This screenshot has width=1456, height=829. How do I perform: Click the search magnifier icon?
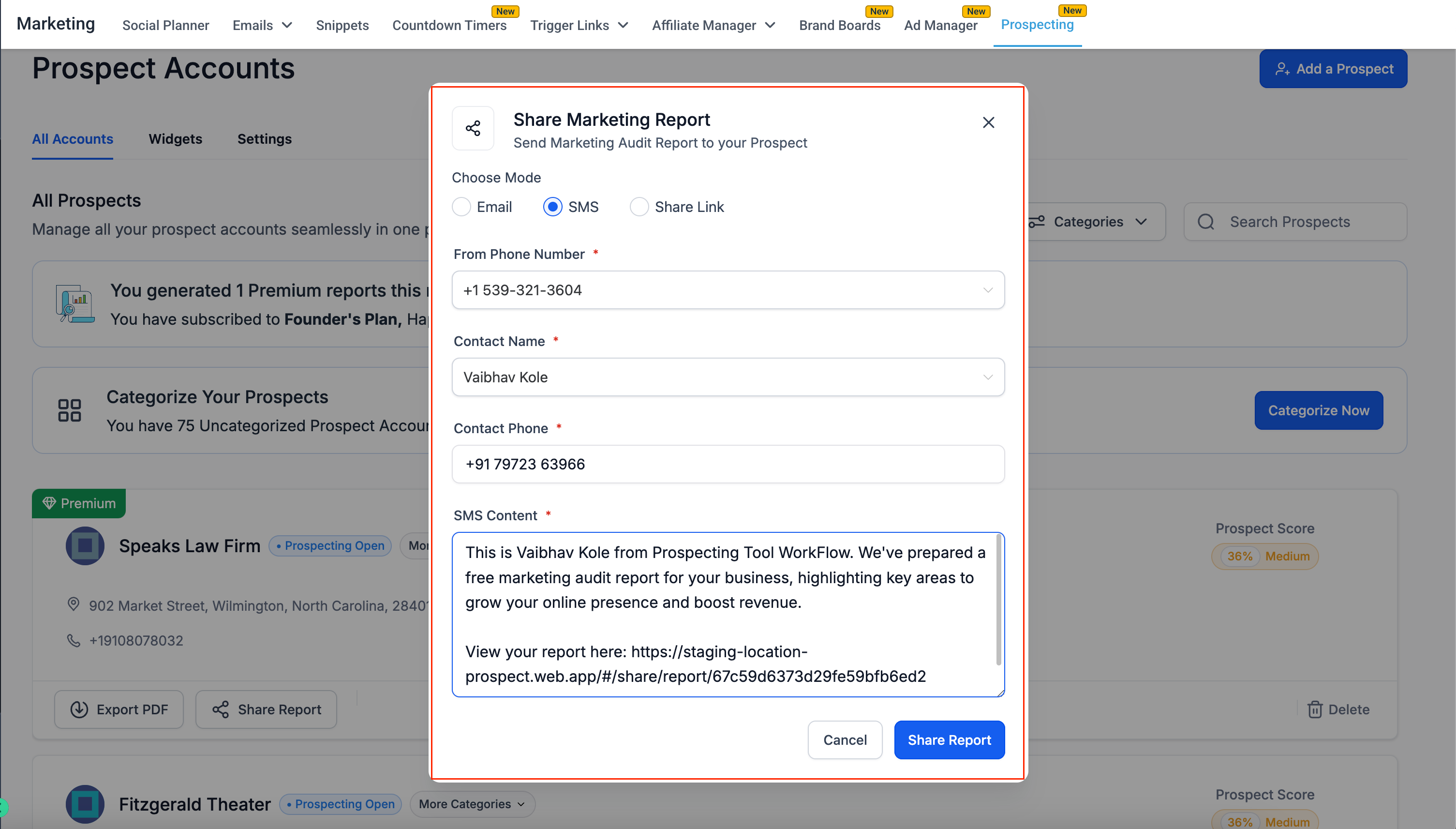[1205, 222]
